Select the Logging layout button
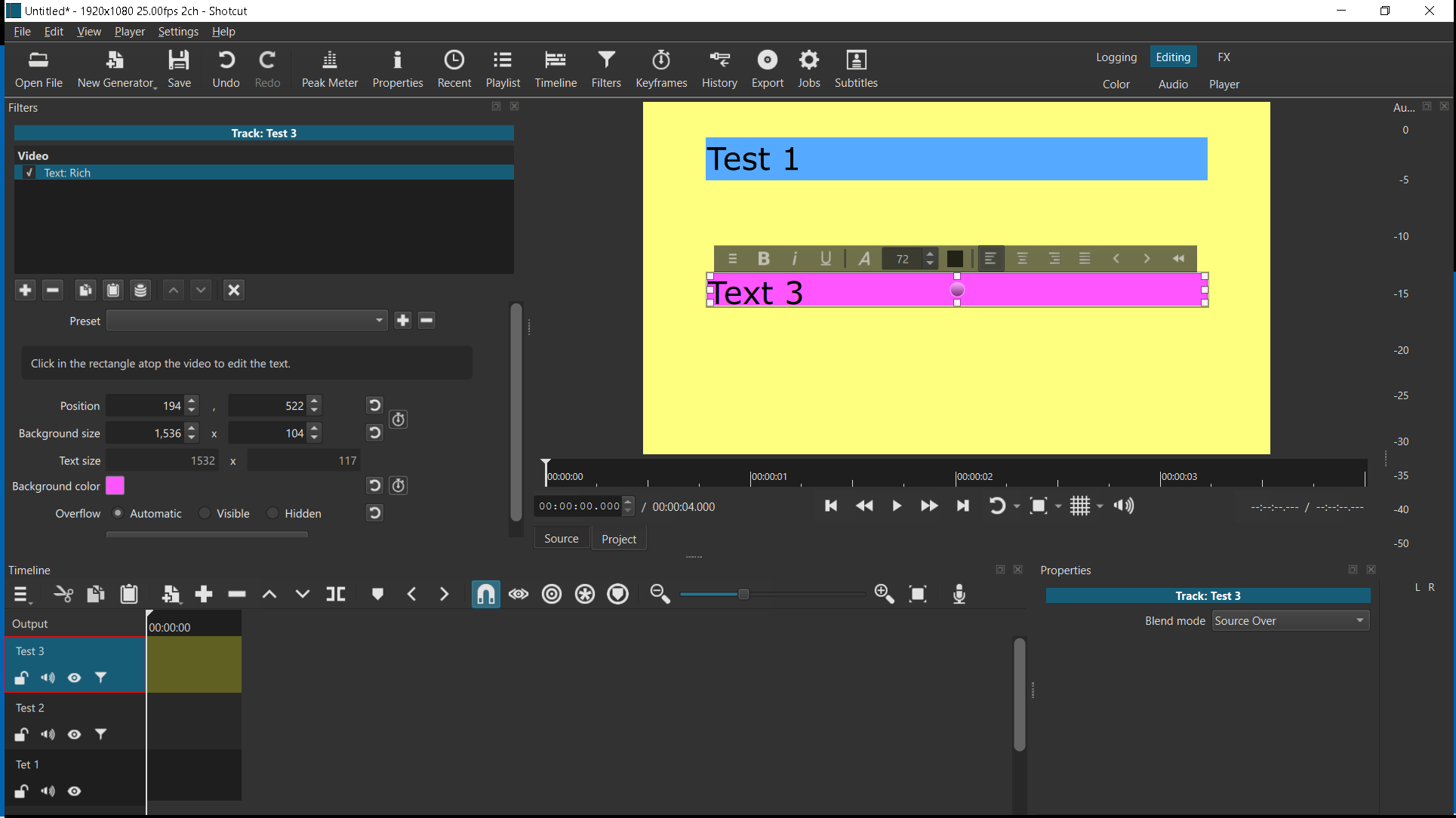This screenshot has width=1456, height=818. [x=1116, y=57]
